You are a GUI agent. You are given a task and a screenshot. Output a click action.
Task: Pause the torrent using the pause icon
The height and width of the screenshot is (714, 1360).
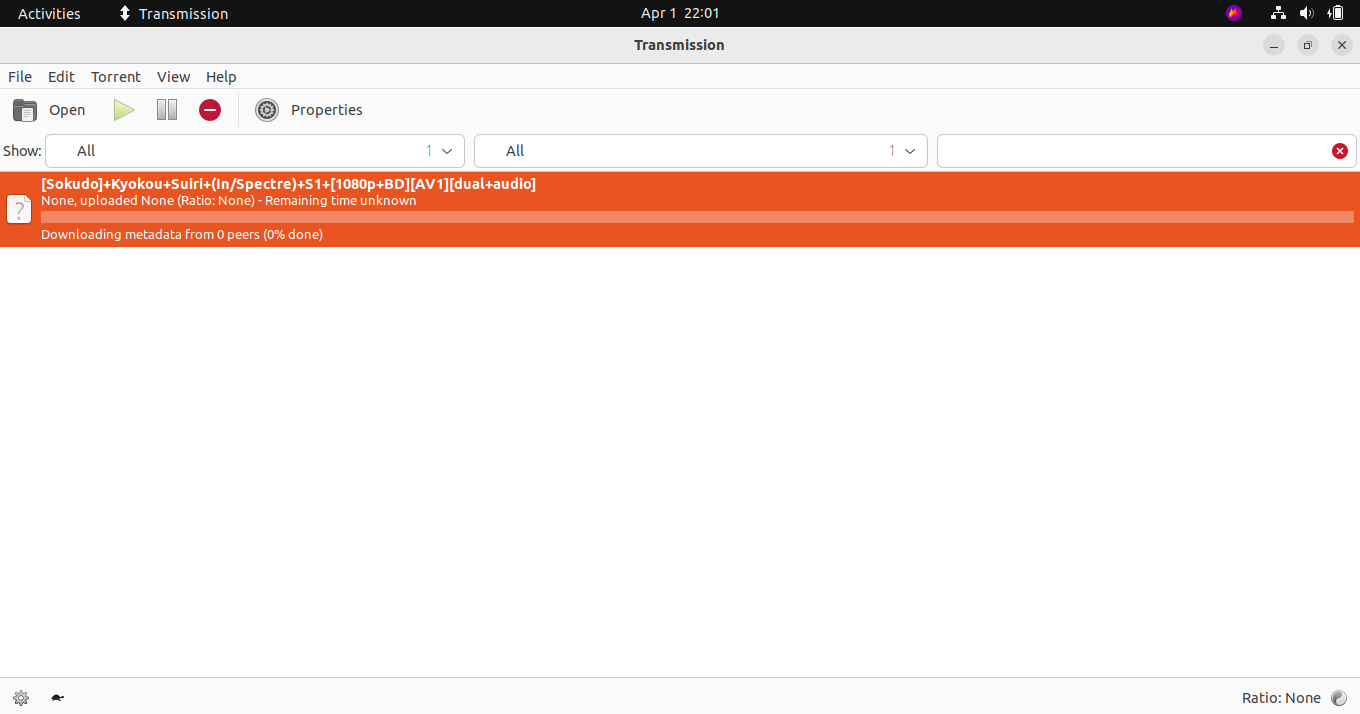166,110
